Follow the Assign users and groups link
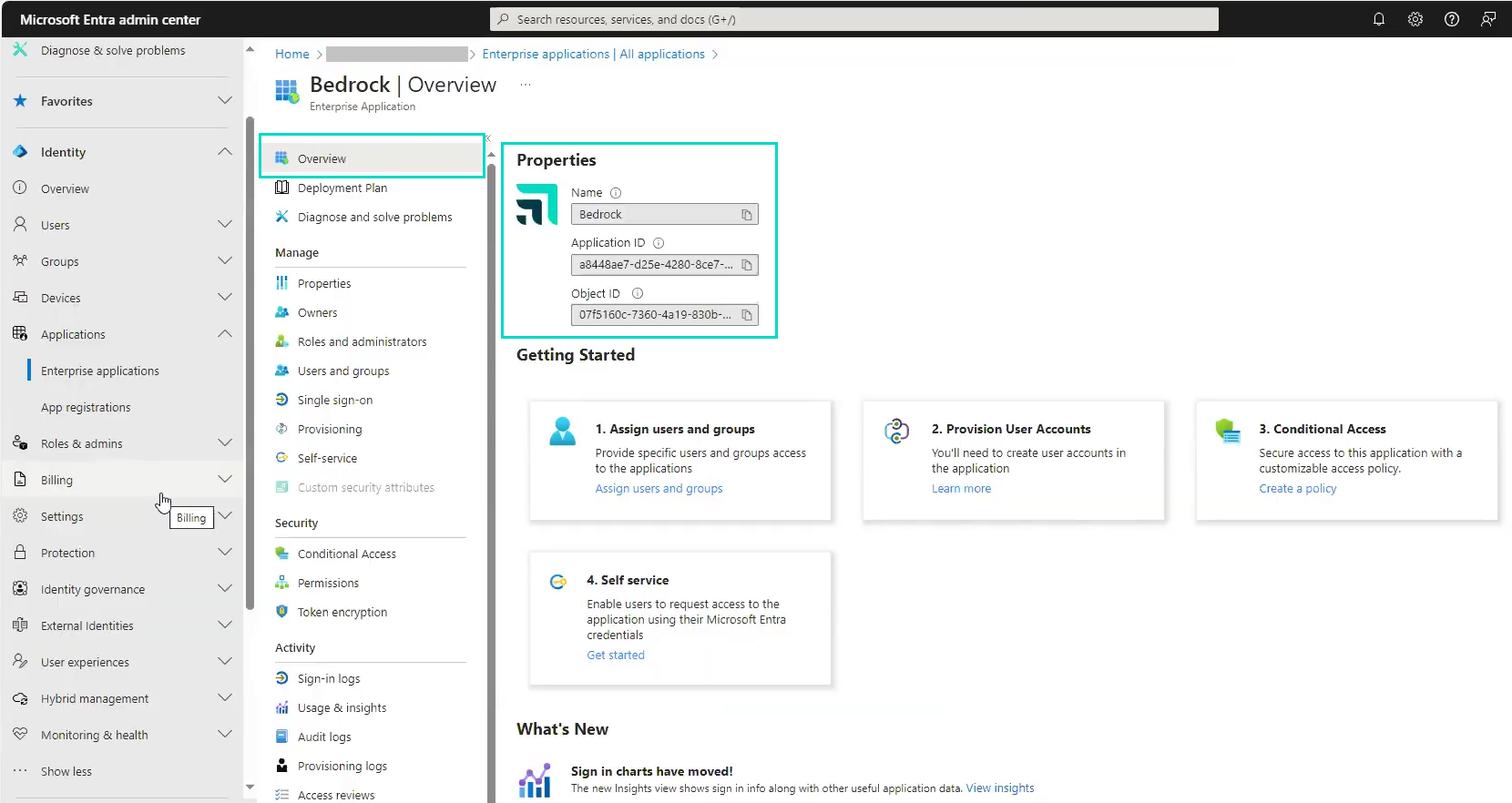 [659, 489]
